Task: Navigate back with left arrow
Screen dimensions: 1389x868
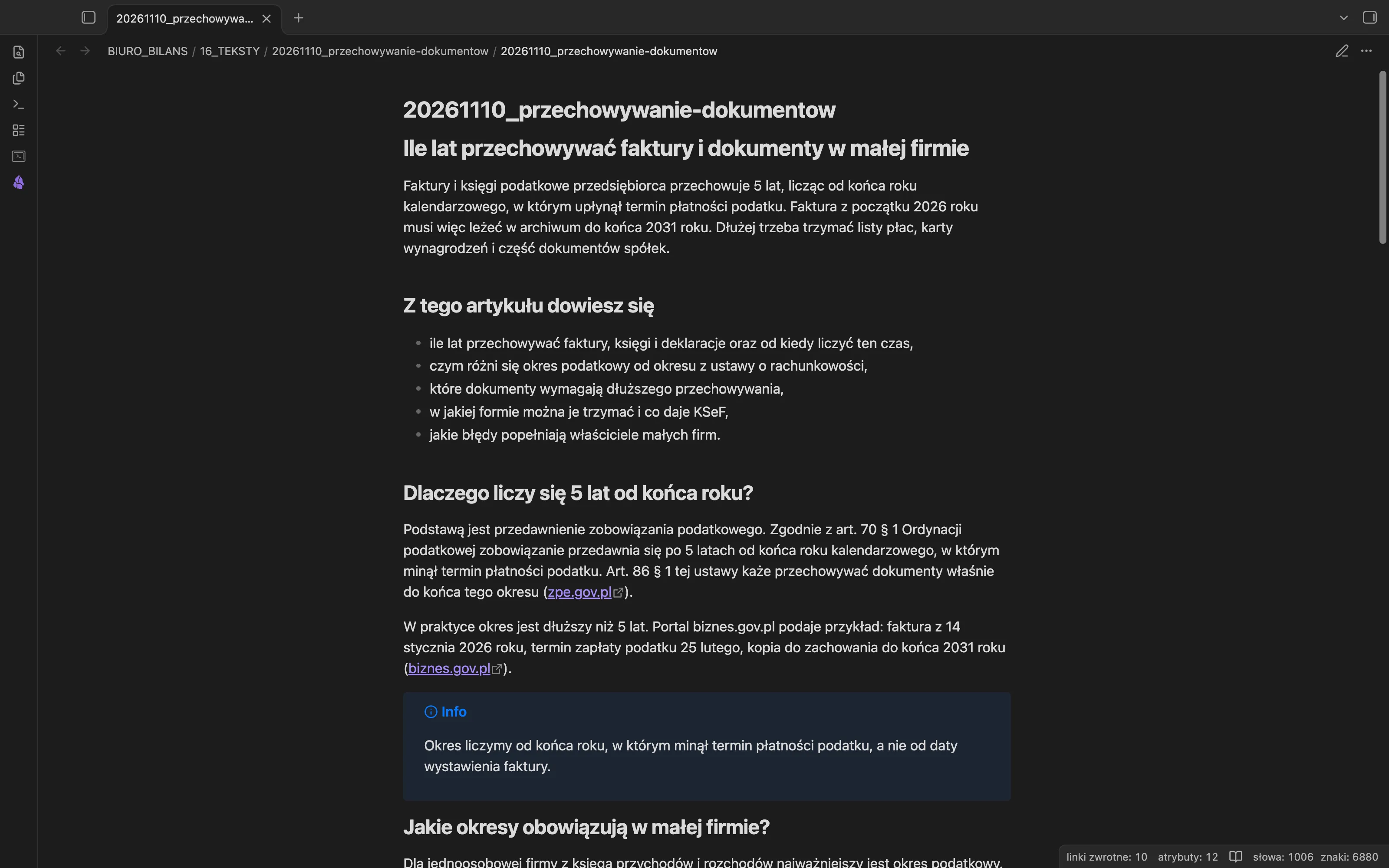Action: 61,51
